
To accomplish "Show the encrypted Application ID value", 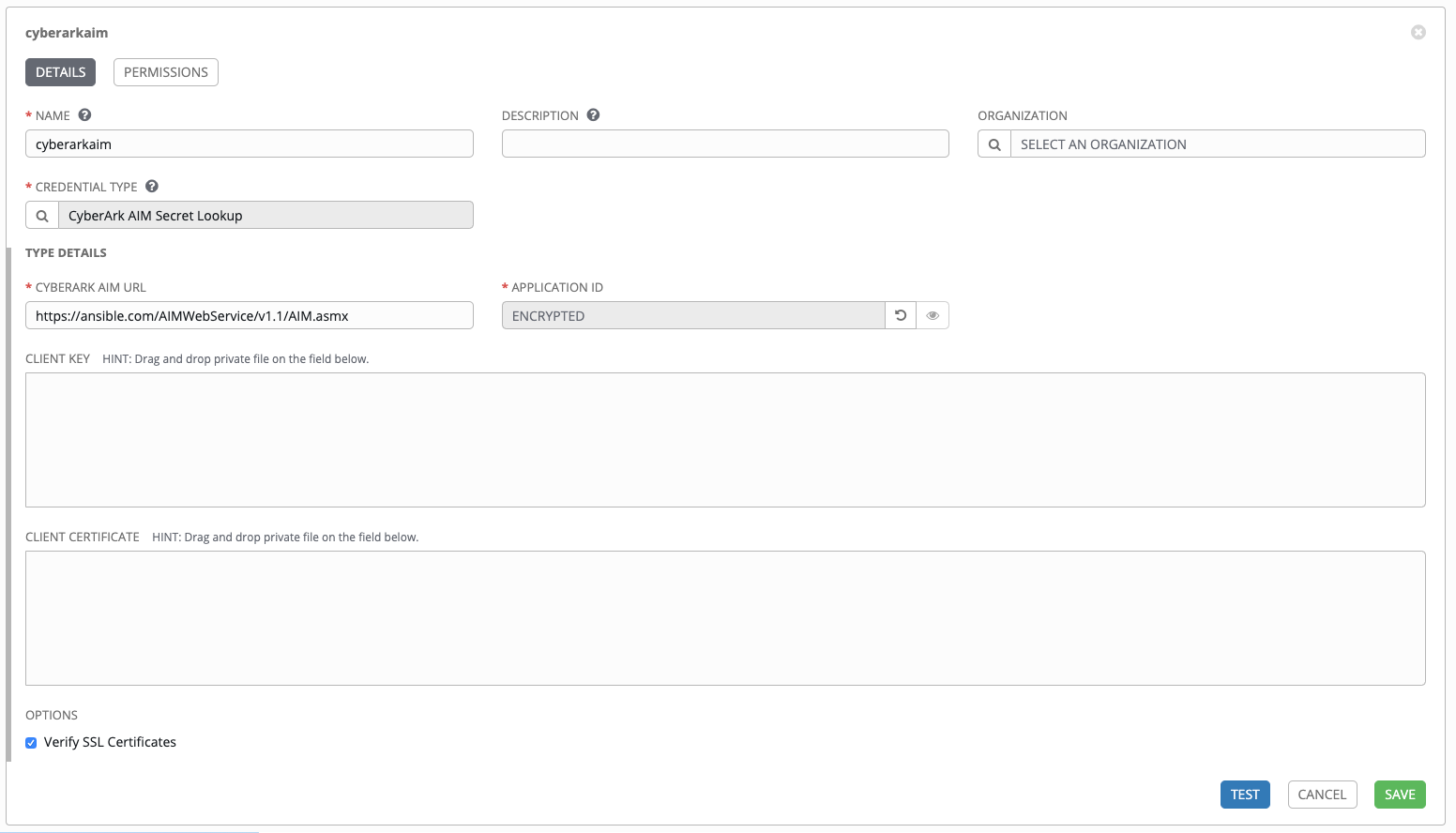I will (933, 316).
